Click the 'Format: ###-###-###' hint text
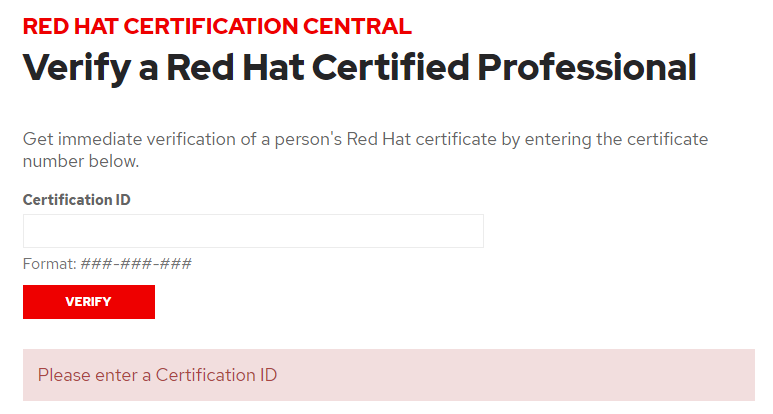 (107, 264)
